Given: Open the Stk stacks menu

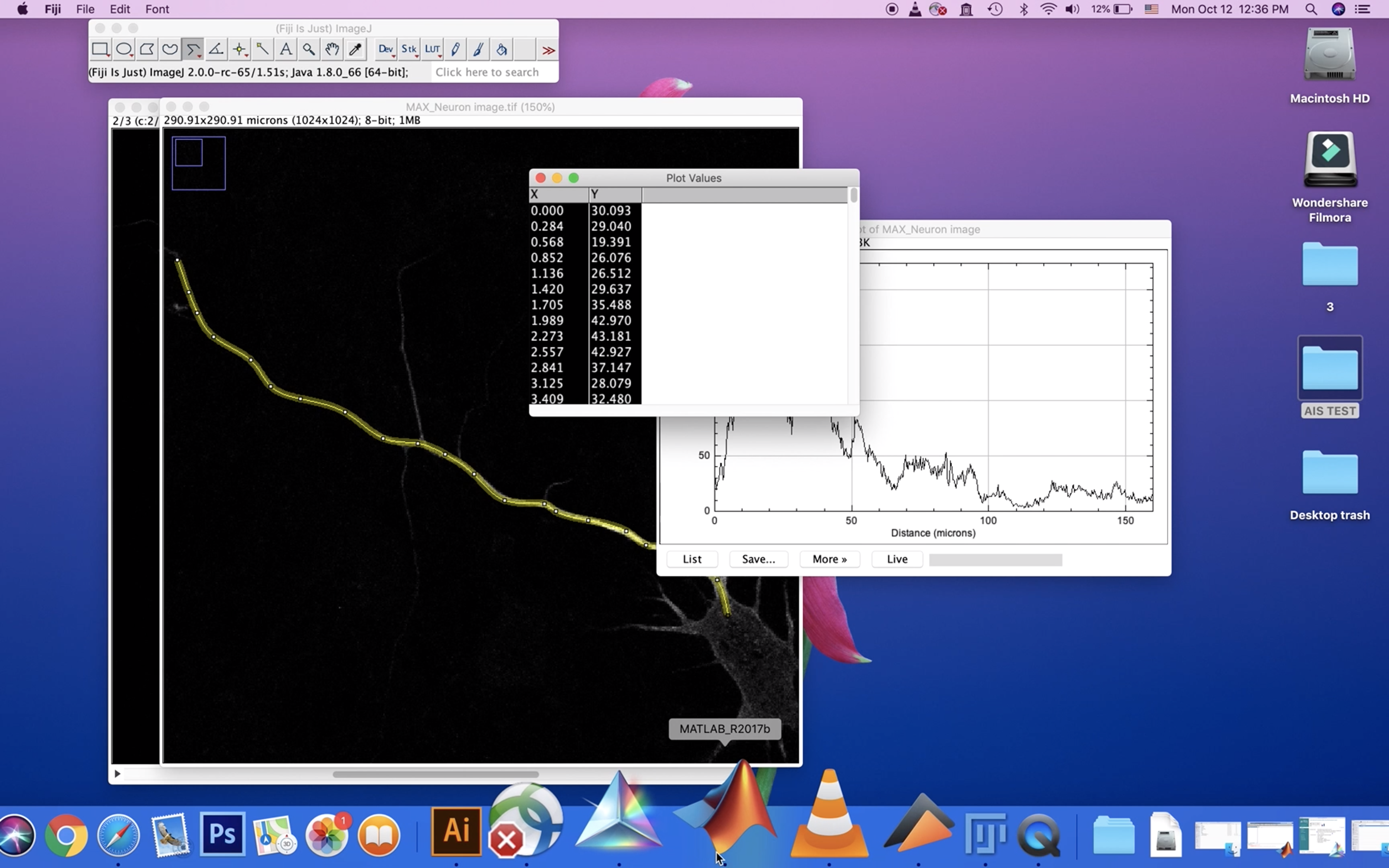Looking at the screenshot, I should [409, 49].
